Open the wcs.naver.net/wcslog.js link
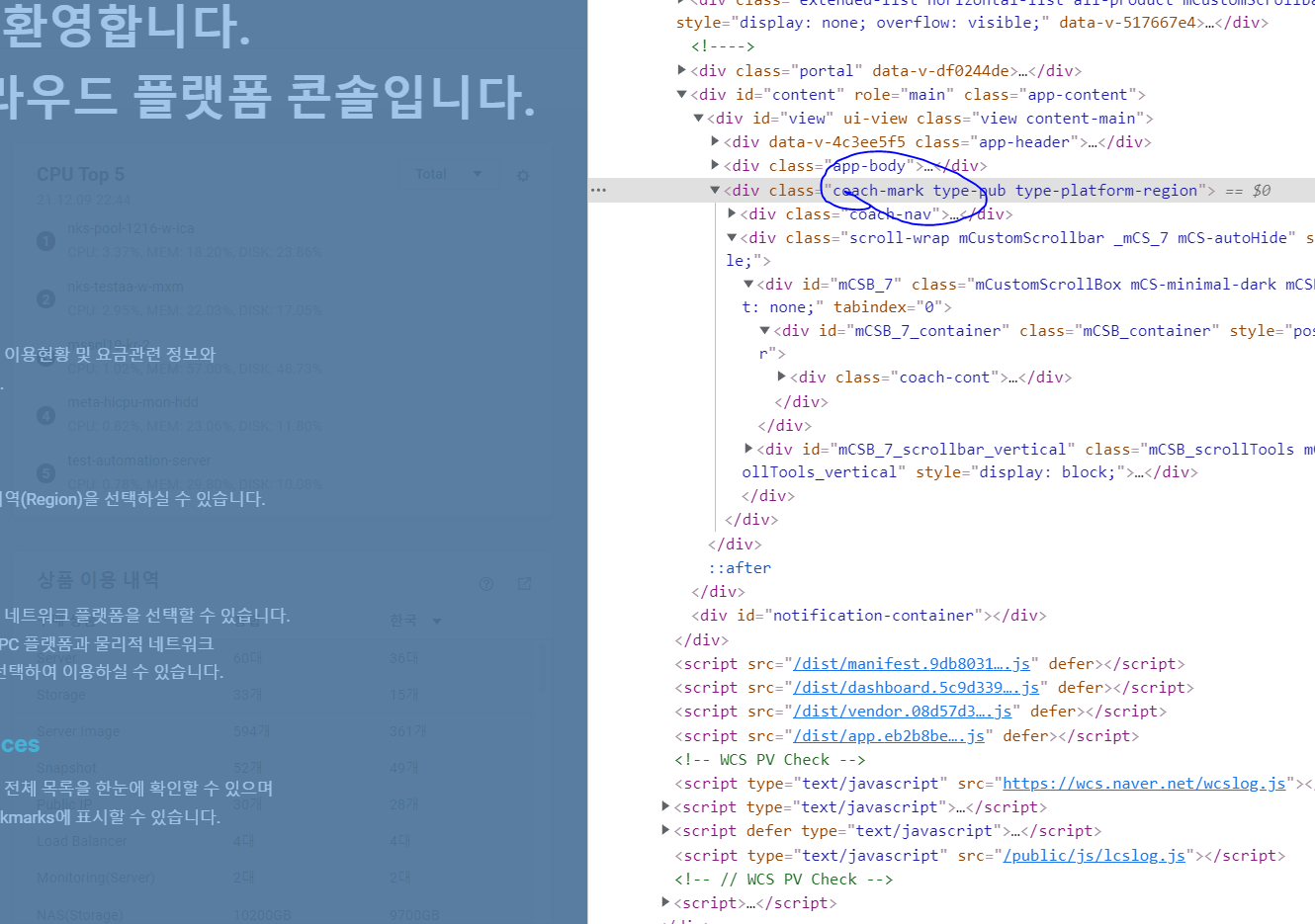1315x924 pixels. coord(1144,783)
